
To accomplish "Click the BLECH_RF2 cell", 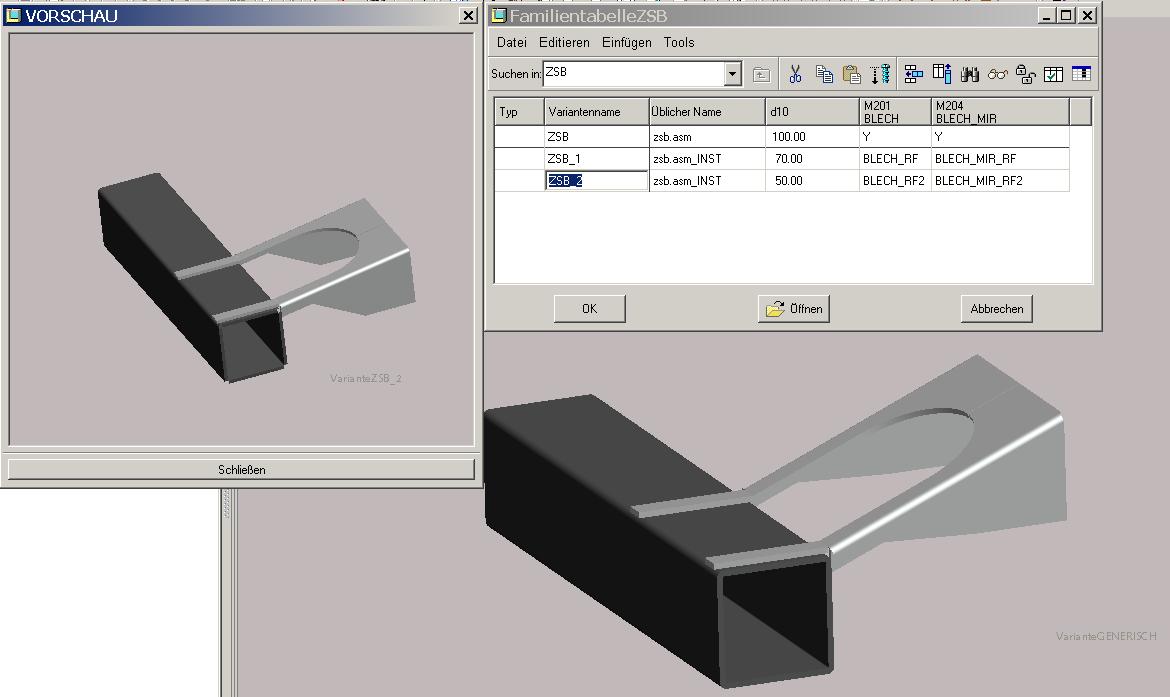I will [x=895, y=181].
